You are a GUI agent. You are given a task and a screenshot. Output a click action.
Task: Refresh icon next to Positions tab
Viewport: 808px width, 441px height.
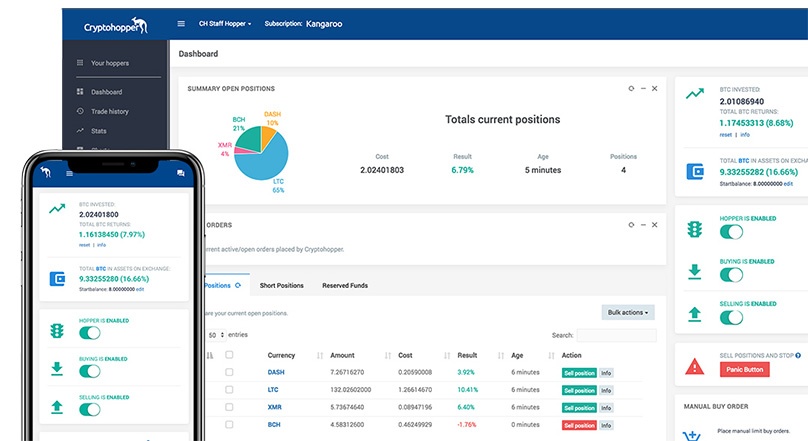point(238,285)
